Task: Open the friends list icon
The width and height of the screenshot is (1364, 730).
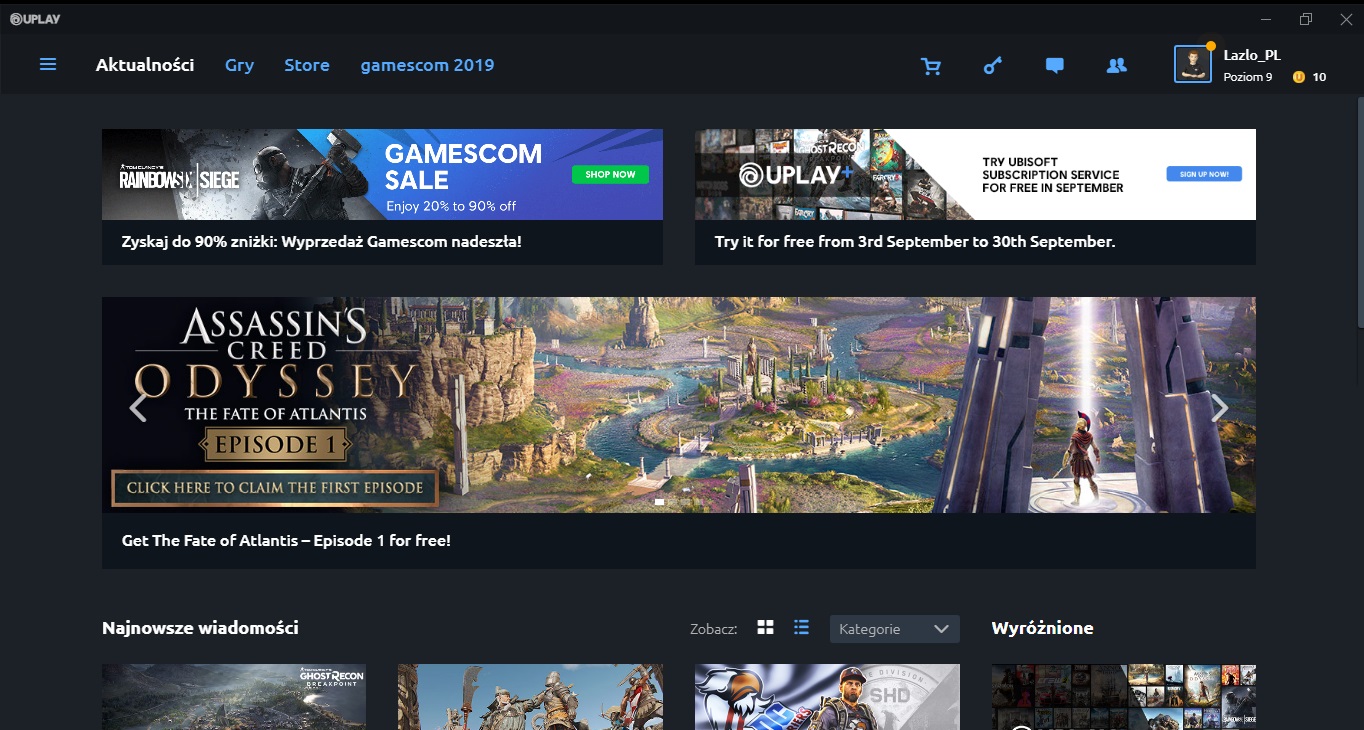Action: pyautogui.click(x=1116, y=66)
